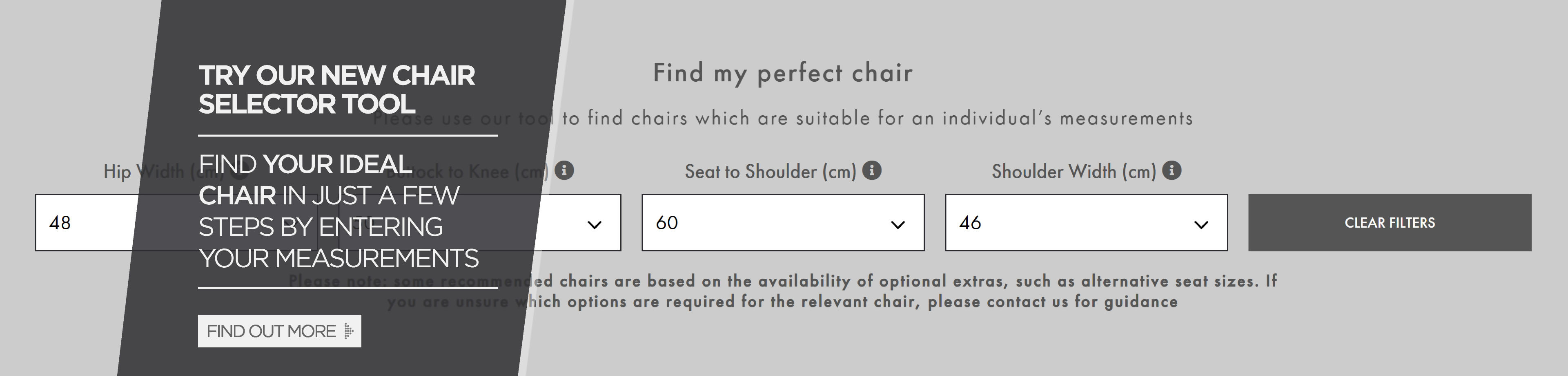Show info for Seat to Shoulder measurement
The height and width of the screenshot is (376, 1568).
872,171
